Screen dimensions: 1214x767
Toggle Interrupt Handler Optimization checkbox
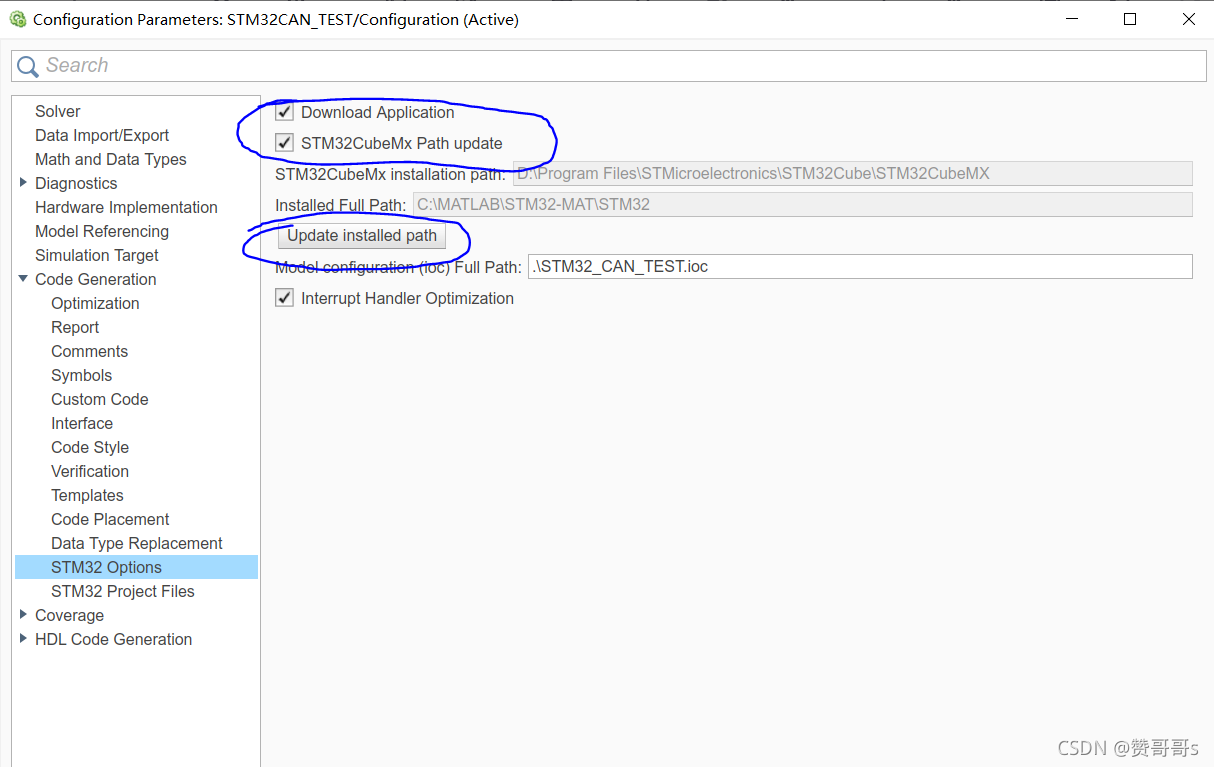[x=285, y=298]
